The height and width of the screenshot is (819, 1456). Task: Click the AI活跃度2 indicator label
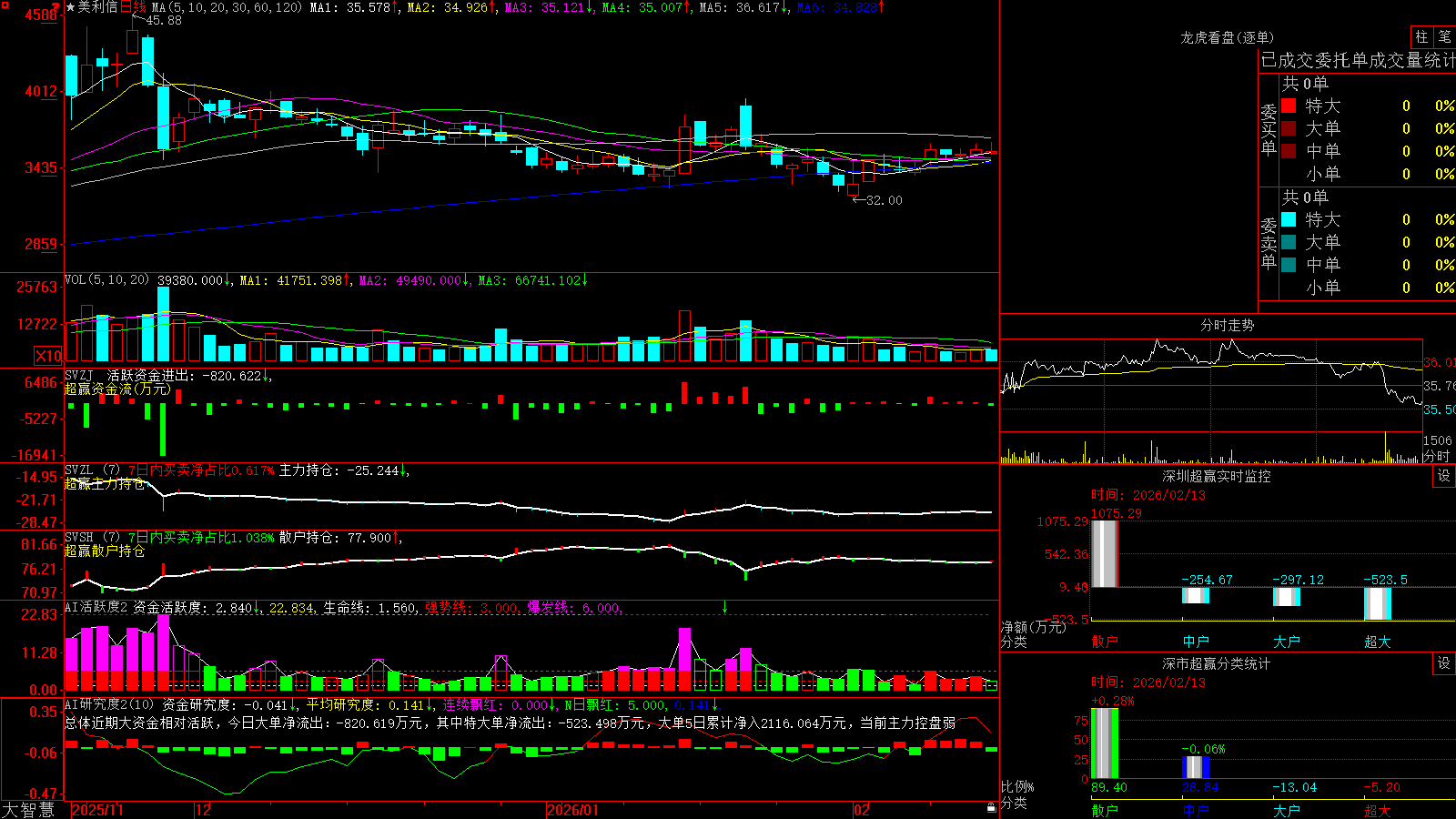tap(96, 607)
